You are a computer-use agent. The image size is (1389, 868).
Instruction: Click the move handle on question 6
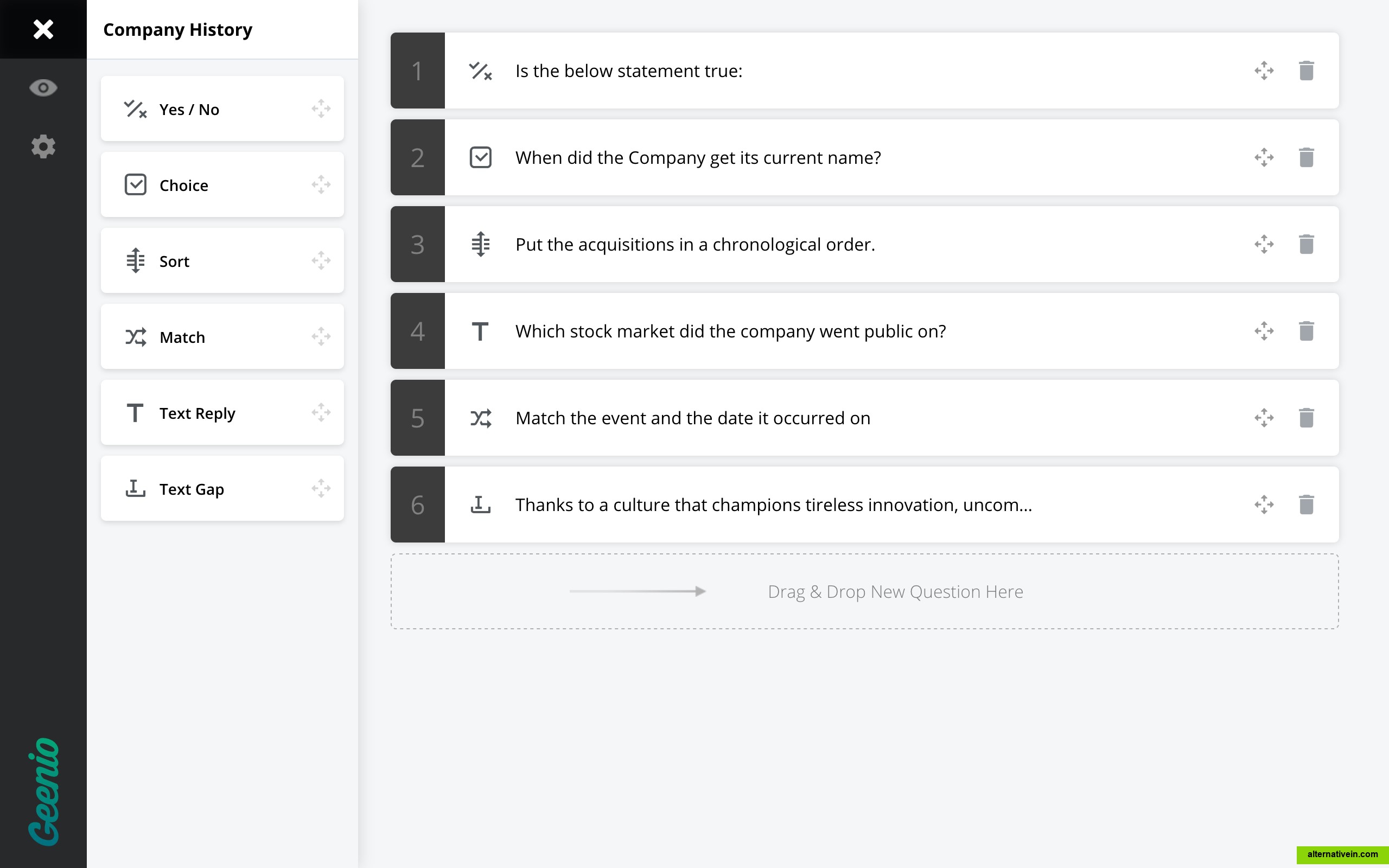(x=1264, y=504)
